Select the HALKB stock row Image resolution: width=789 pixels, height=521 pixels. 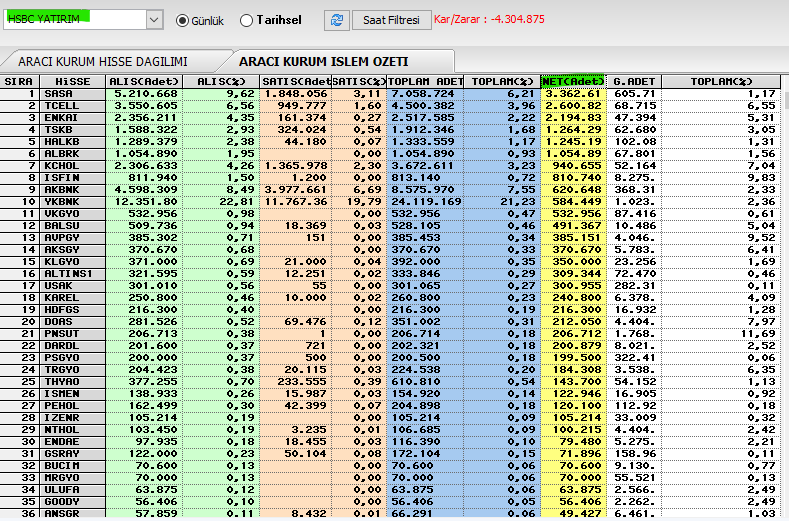pos(390,142)
